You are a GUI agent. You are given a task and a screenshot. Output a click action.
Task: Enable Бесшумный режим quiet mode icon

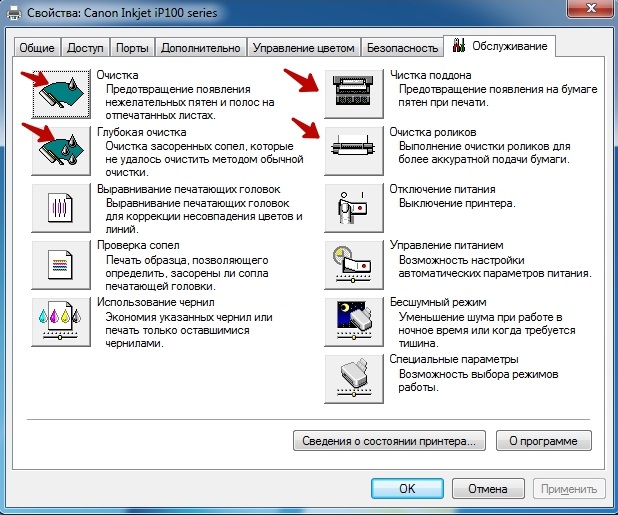click(x=352, y=321)
